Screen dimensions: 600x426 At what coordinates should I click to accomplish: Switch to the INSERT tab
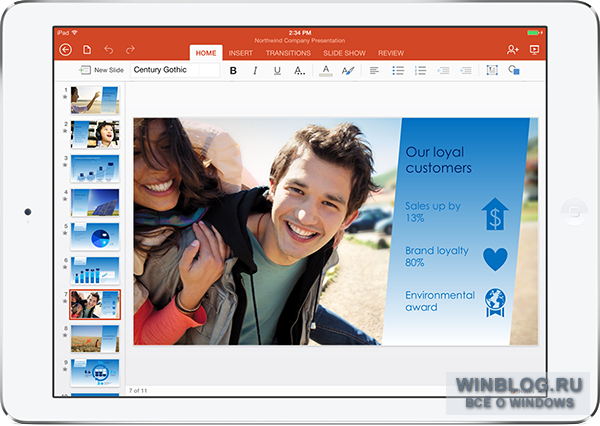point(241,53)
